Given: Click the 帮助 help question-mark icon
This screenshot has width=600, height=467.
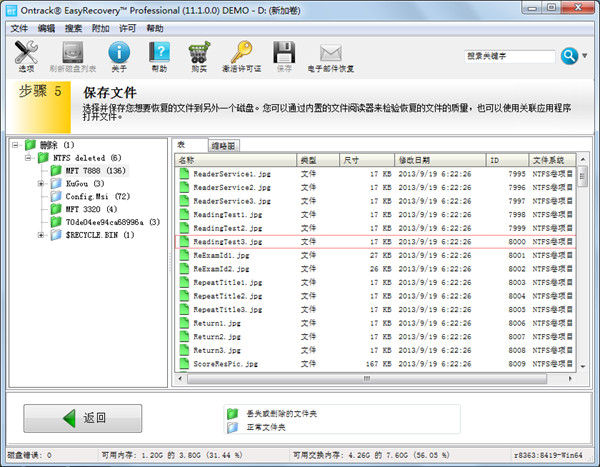Looking at the screenshot, I should pos(159,56).
